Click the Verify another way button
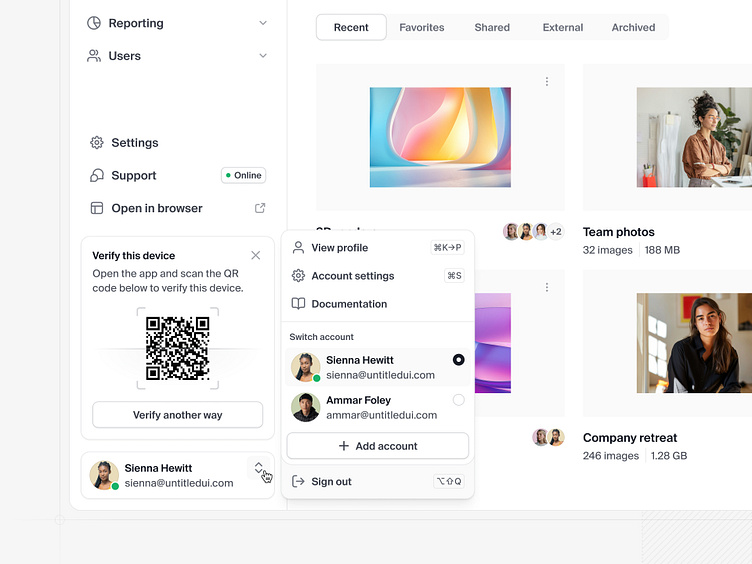 177,415
